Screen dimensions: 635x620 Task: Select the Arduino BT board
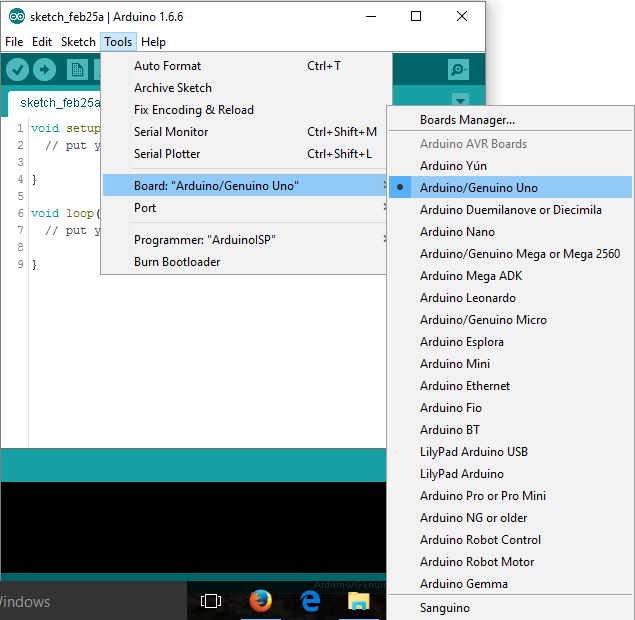[x=510, y=430]
